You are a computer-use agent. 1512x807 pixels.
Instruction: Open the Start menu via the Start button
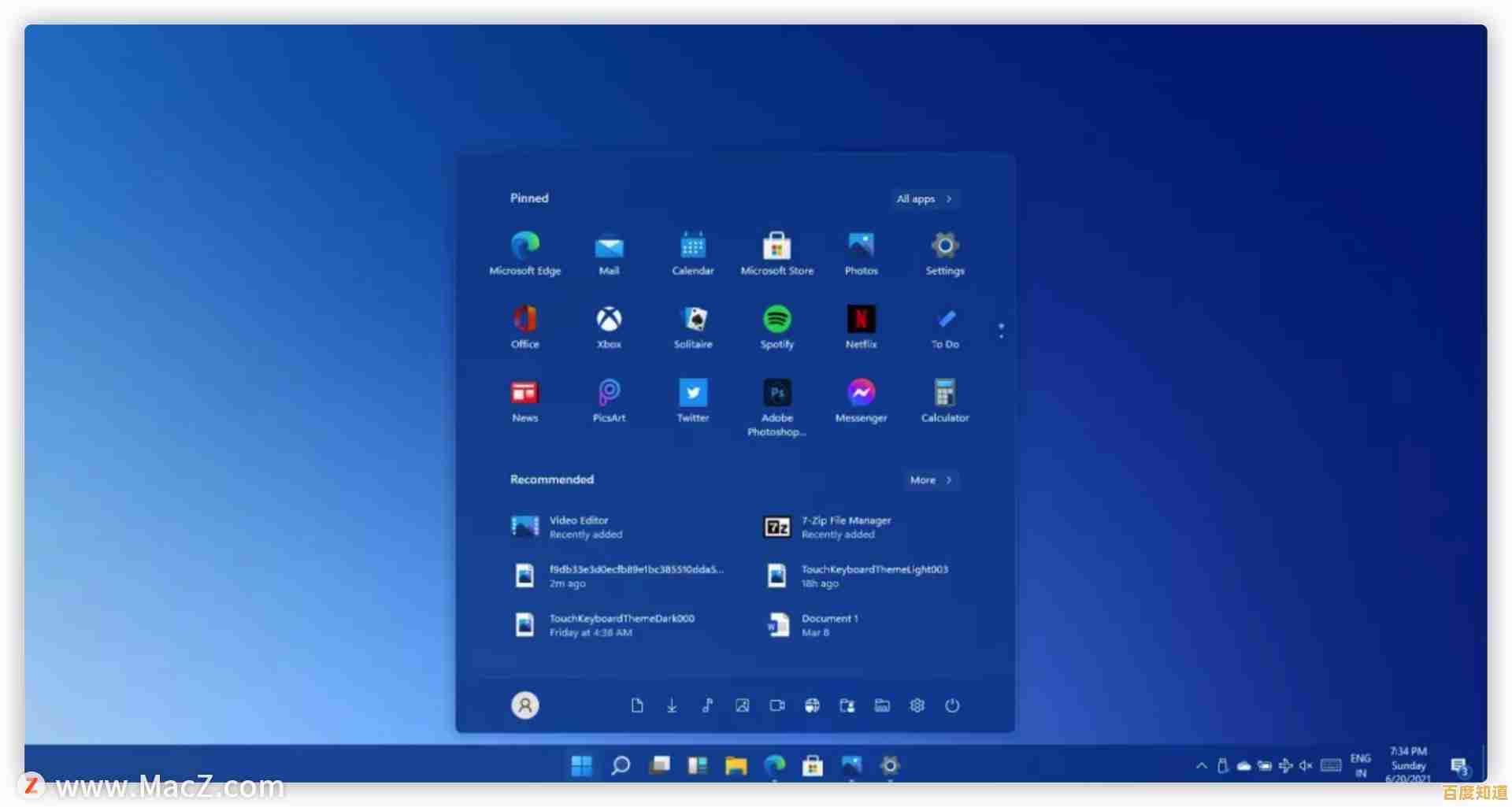581,764
